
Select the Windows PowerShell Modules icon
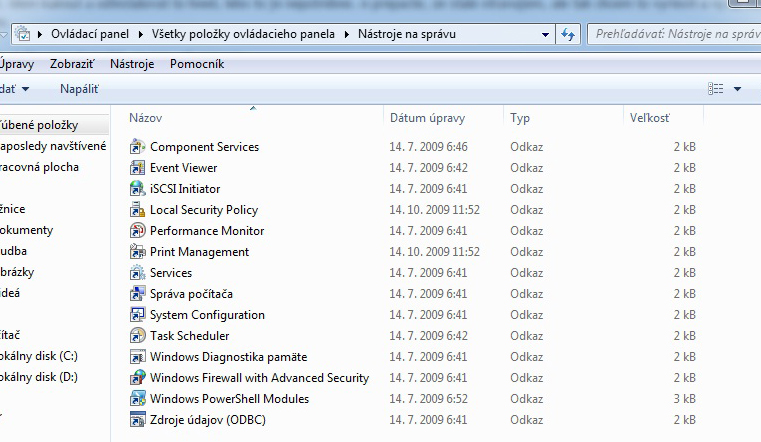[138, 399]
